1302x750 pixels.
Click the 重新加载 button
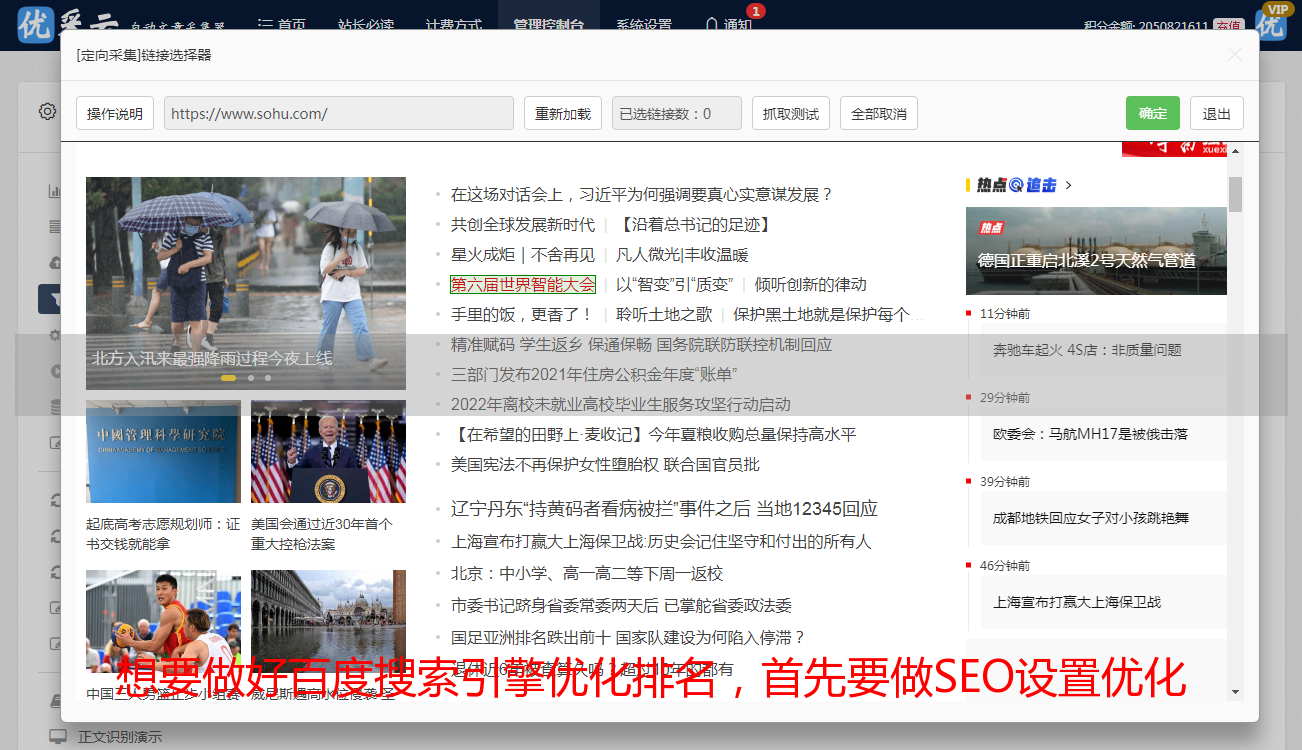click(x=562, y=113)
